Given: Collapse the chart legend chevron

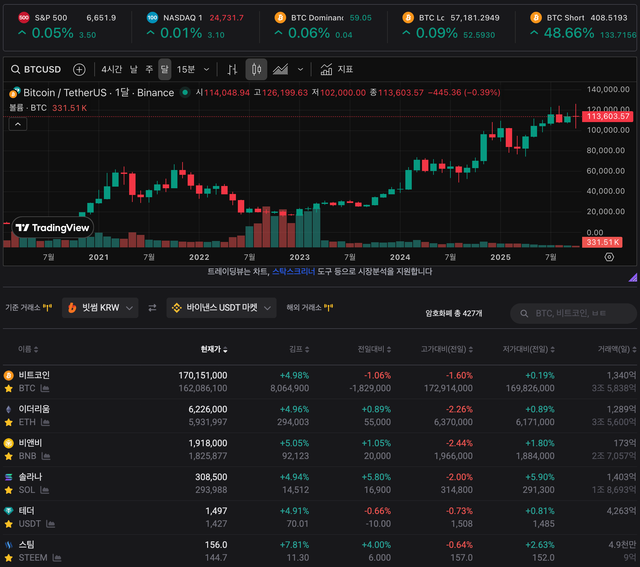Looking at the screenshot, I should point(18,124).
